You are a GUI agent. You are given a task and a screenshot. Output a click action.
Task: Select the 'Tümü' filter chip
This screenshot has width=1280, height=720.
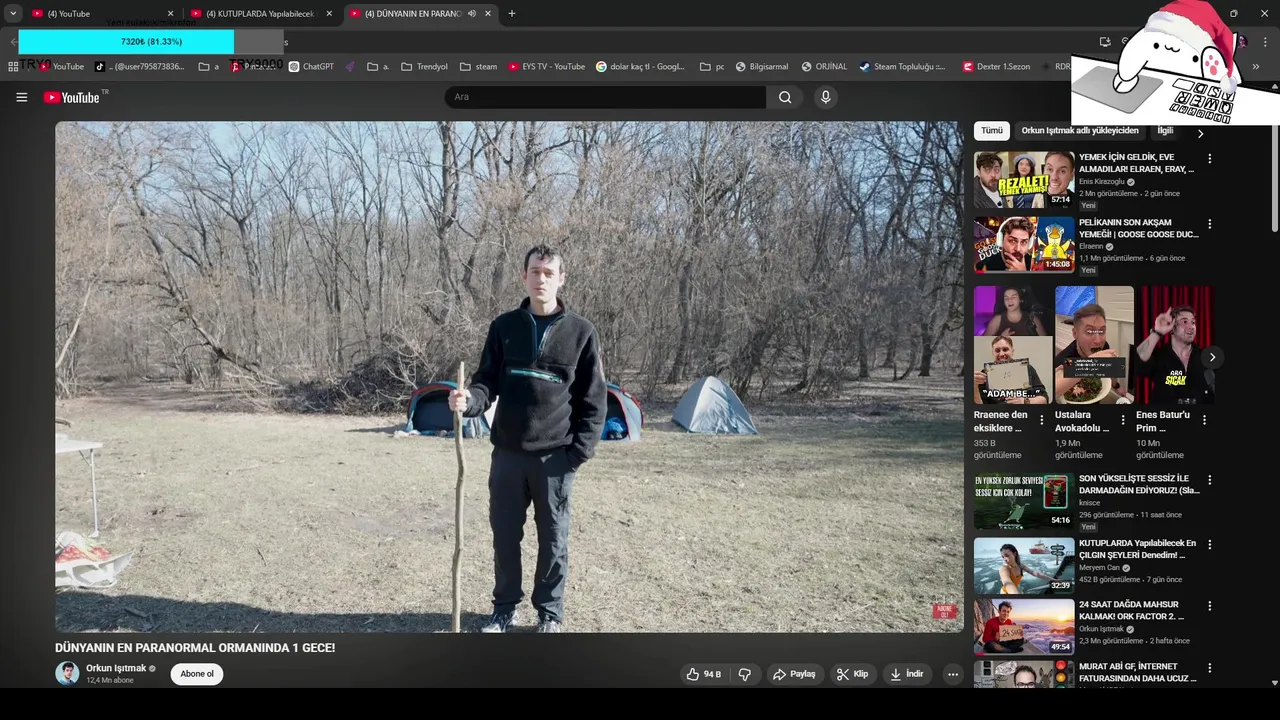pos(991,131)
